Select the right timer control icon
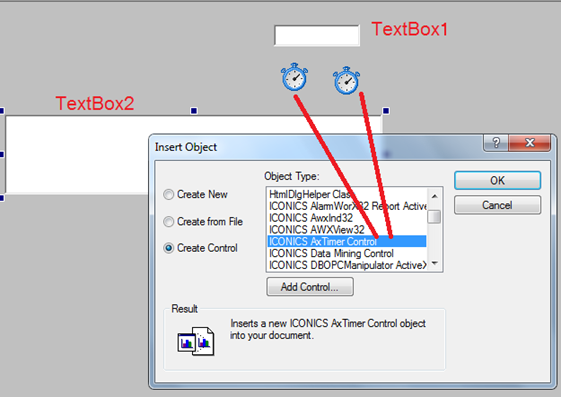The width and height of the screenshot is (561, 397). [x=346, y=80]
